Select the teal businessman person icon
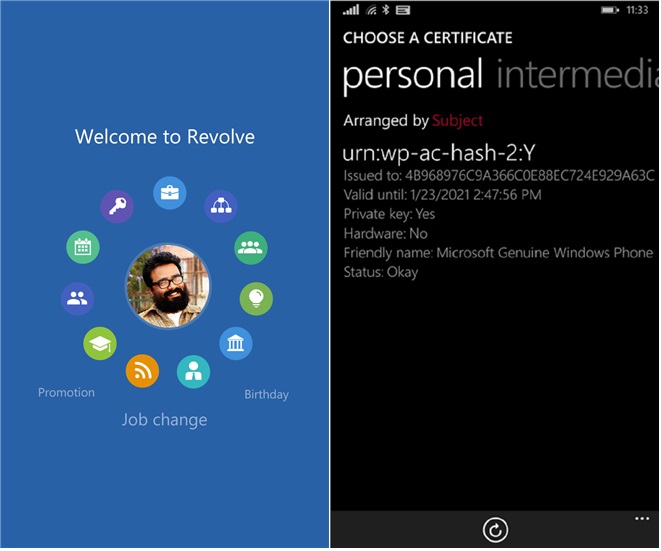661x551 pixels. [193, 372]
